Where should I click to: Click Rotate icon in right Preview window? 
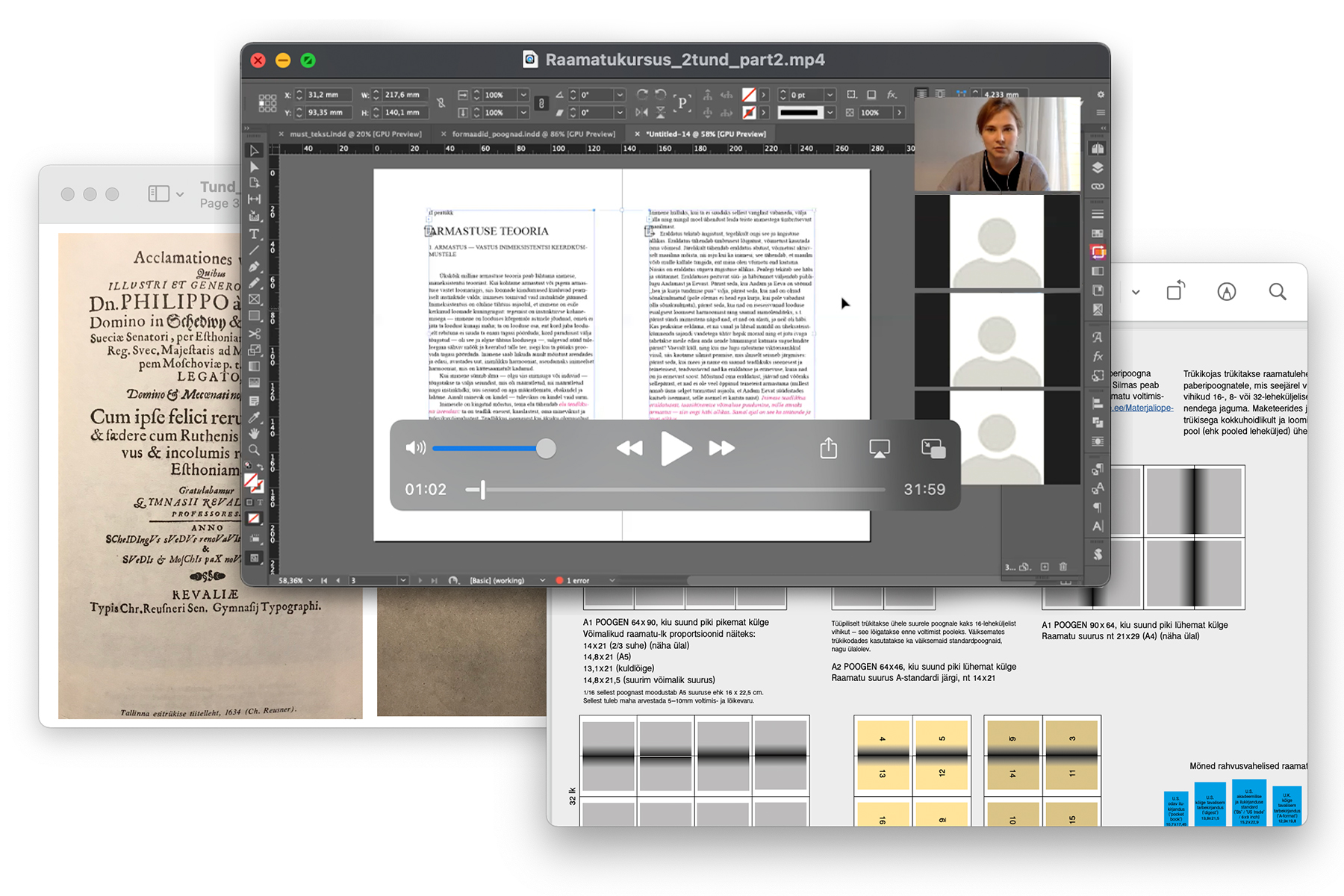pyautogui.click(x=1176, y=290)
